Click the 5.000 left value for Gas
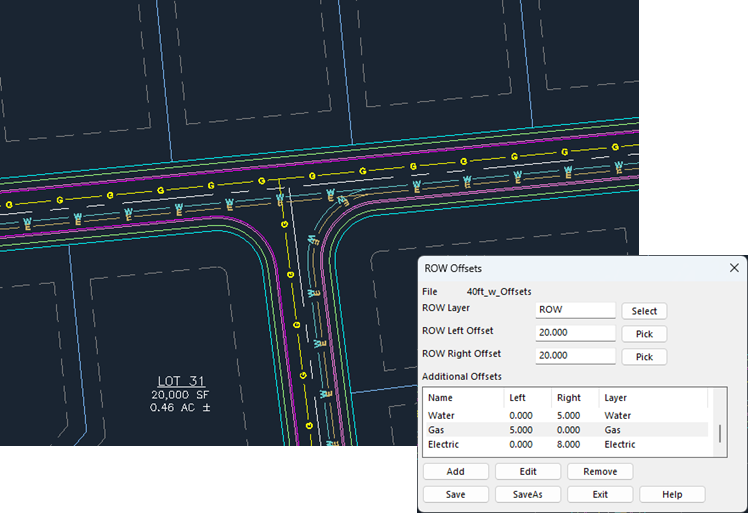The height and width of the screenshot is (513, 748). [521, 430]
